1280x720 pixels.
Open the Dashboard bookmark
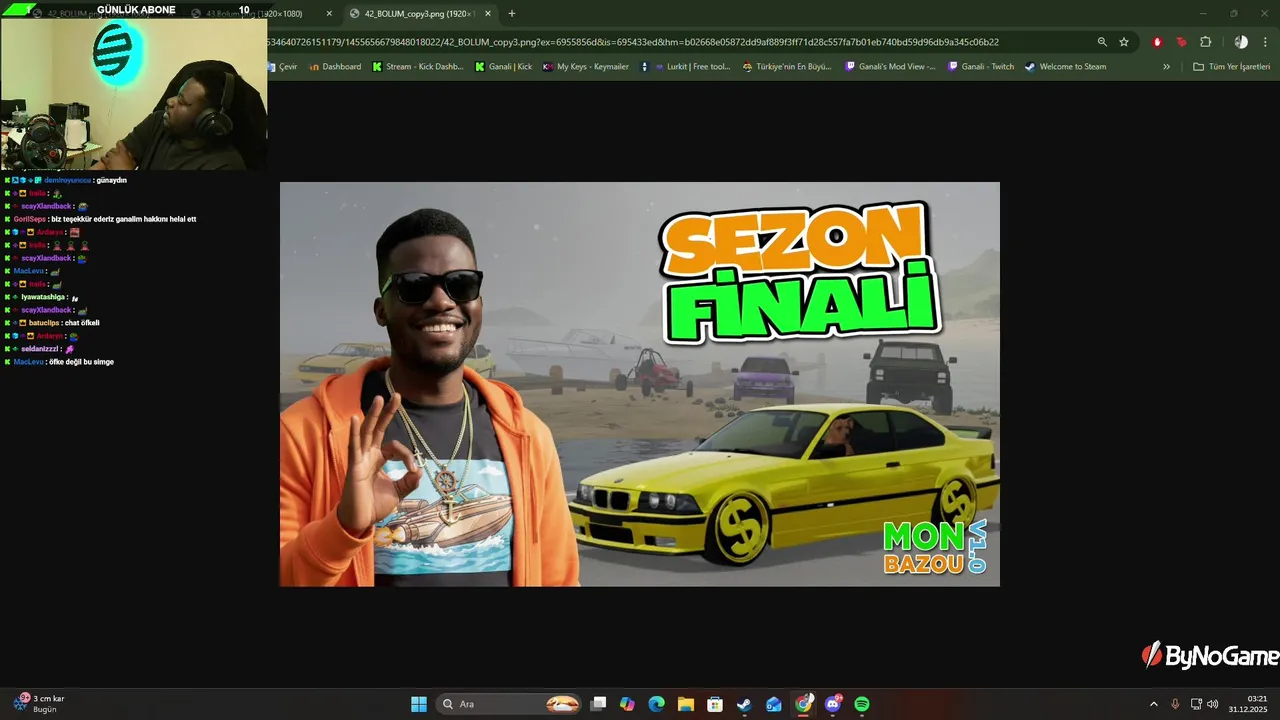pyautogui.click(x=335, y=67)
